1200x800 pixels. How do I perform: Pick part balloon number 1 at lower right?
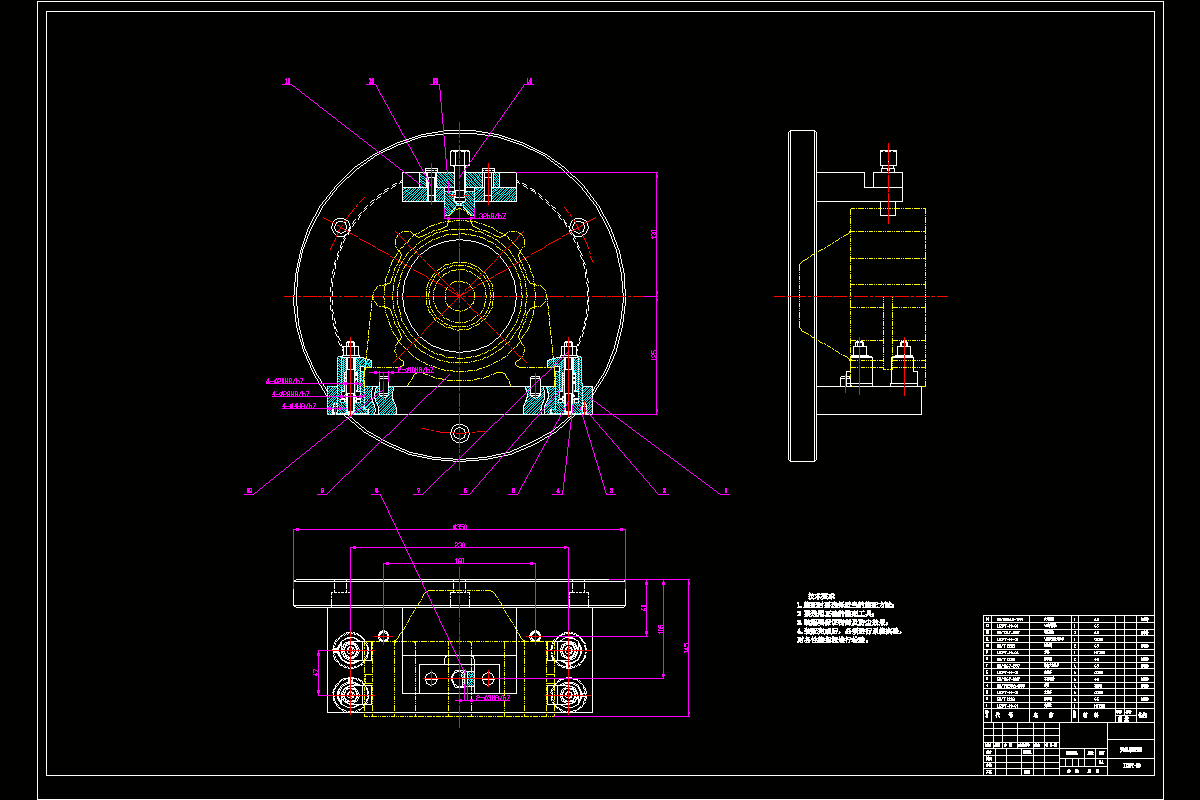727,491
